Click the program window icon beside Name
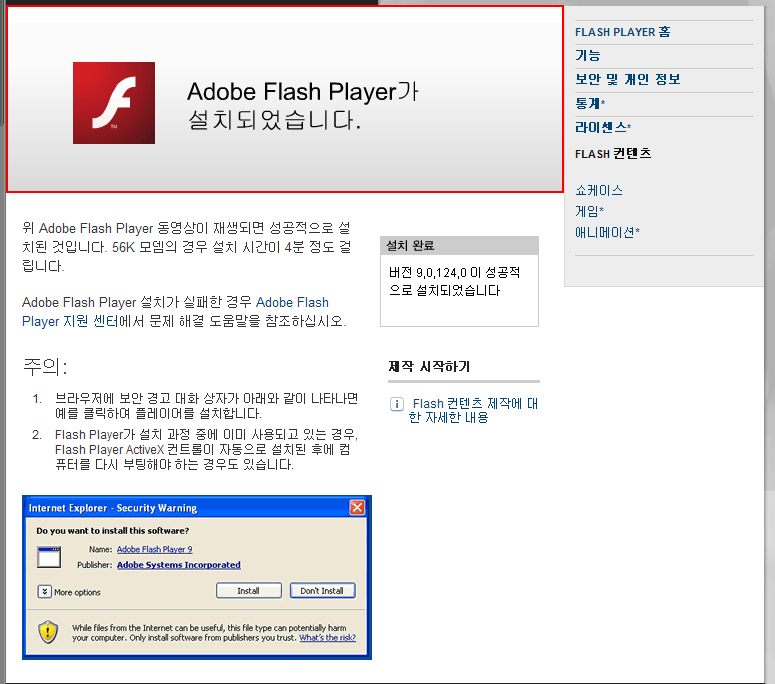 point(49,557)
